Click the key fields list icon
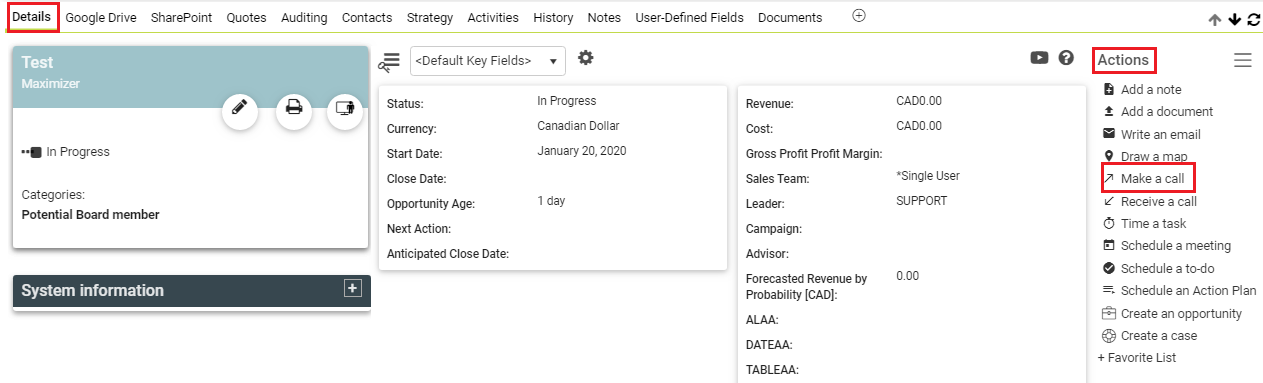The height and width of the screenshot is (383, 1263). tap(389, 62)
